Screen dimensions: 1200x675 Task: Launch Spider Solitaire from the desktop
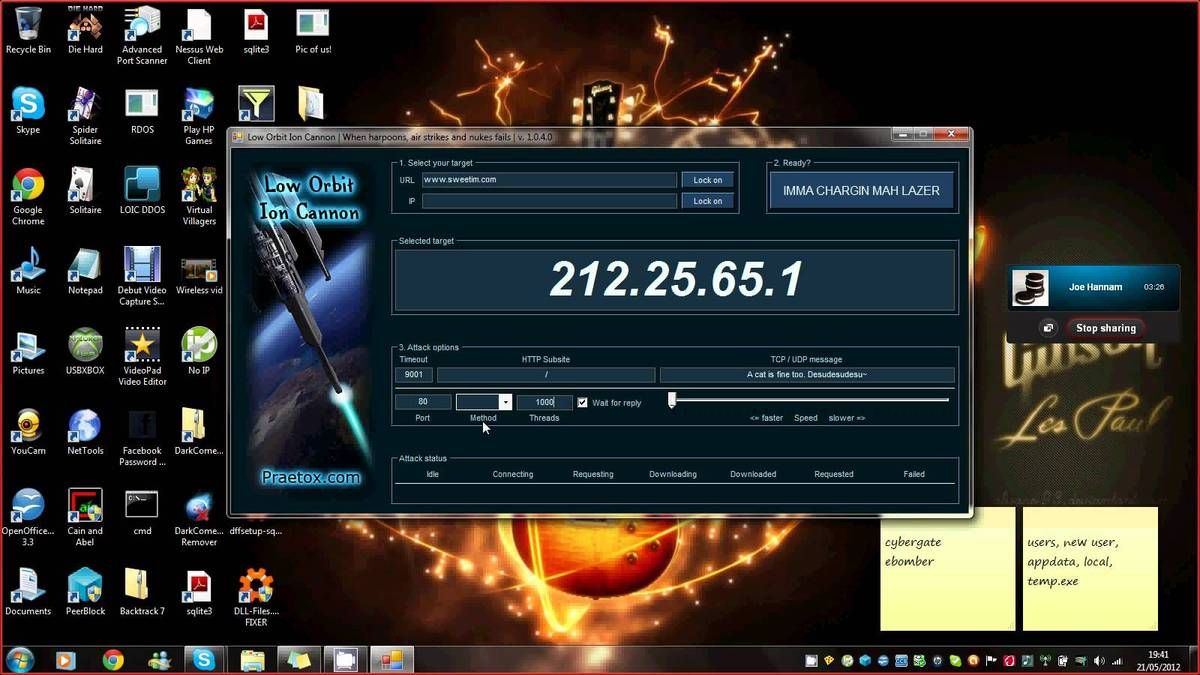85,116
